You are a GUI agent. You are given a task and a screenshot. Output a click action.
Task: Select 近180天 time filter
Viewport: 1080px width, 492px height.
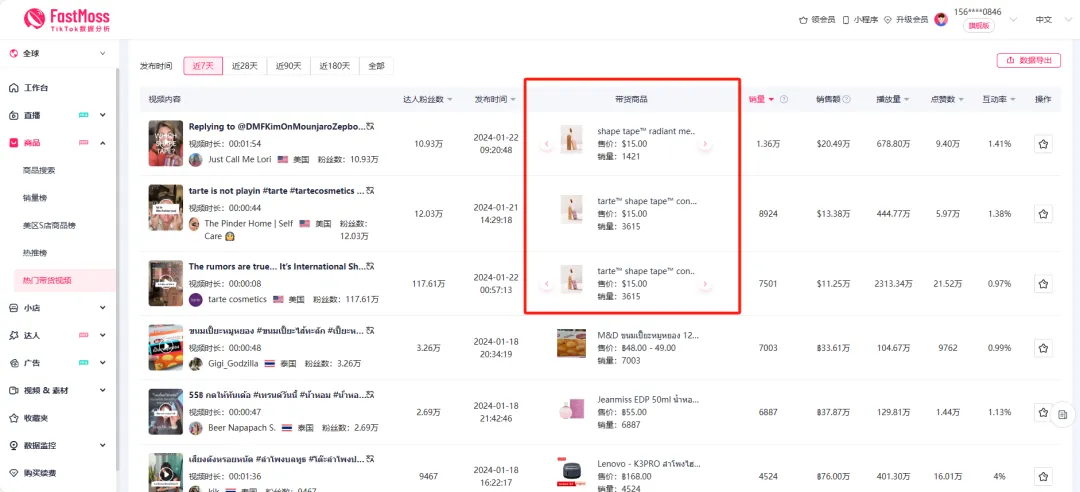[335, 66]
